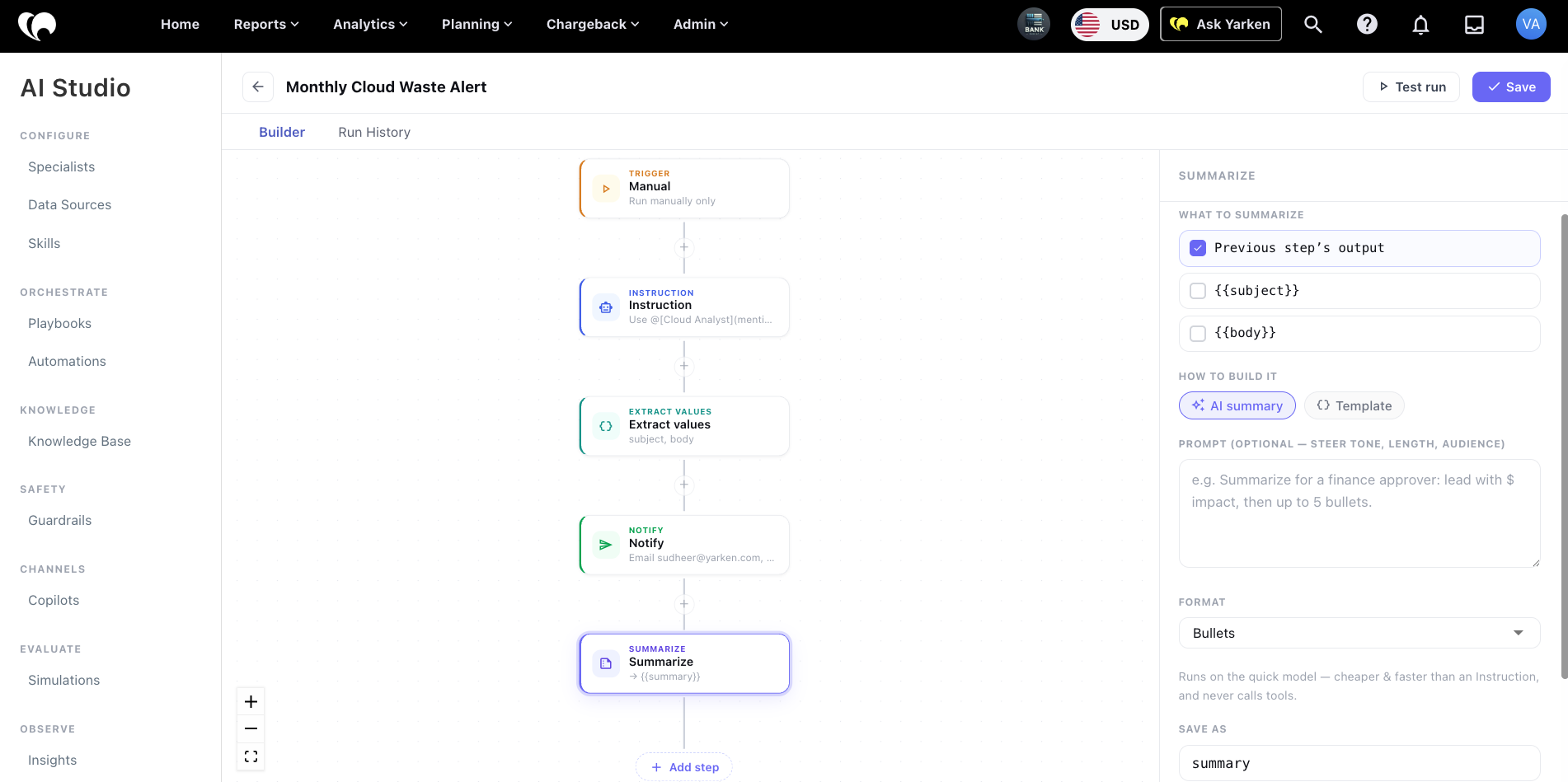Click the Yarken logo in top bar
This screenshot has width=1568, height=782.
(x=37, y=26)
